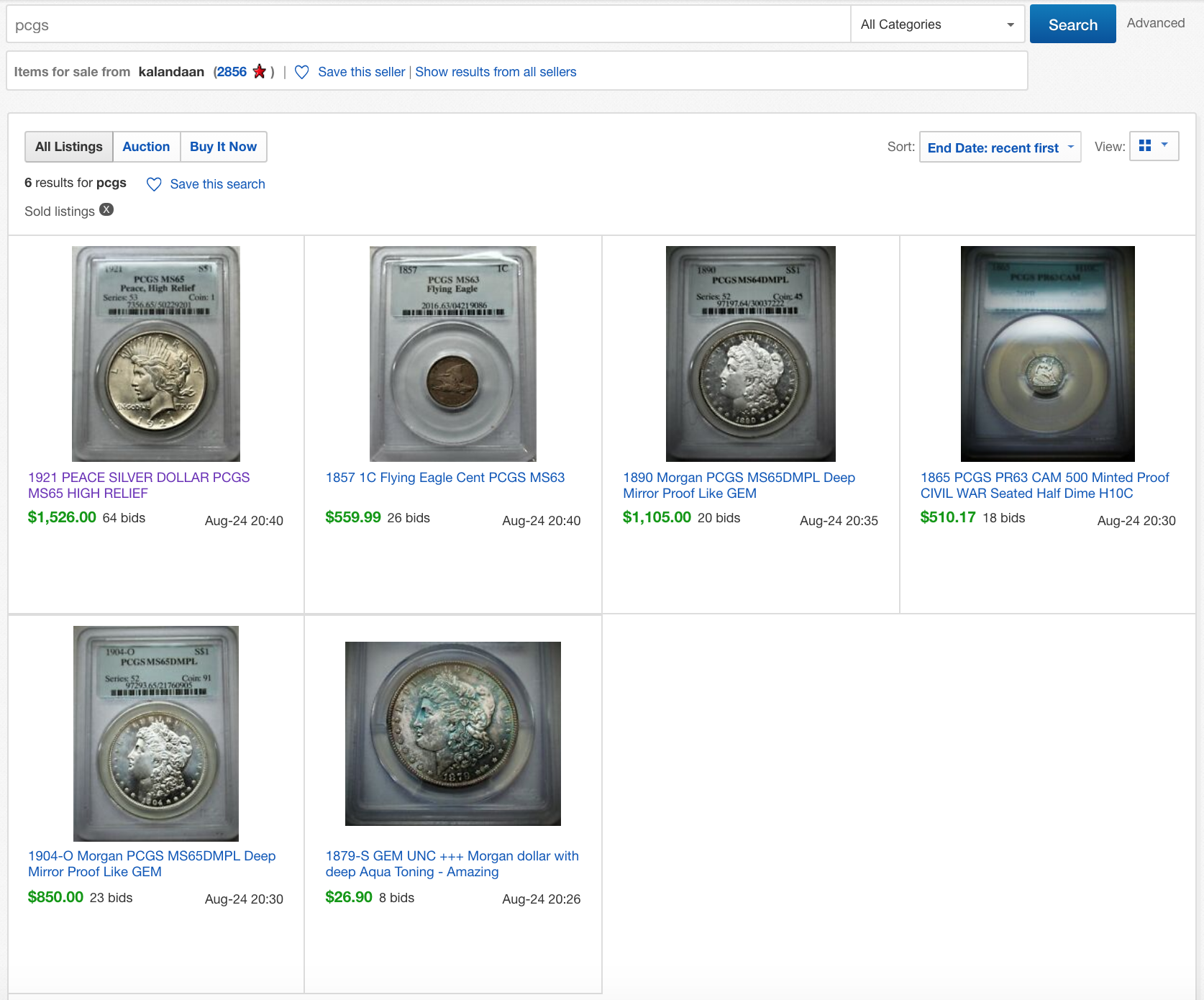Open the End Date: recent first sort dropdown
The width and height of the screenshot is (1204, 1000).
(1000, 147)
